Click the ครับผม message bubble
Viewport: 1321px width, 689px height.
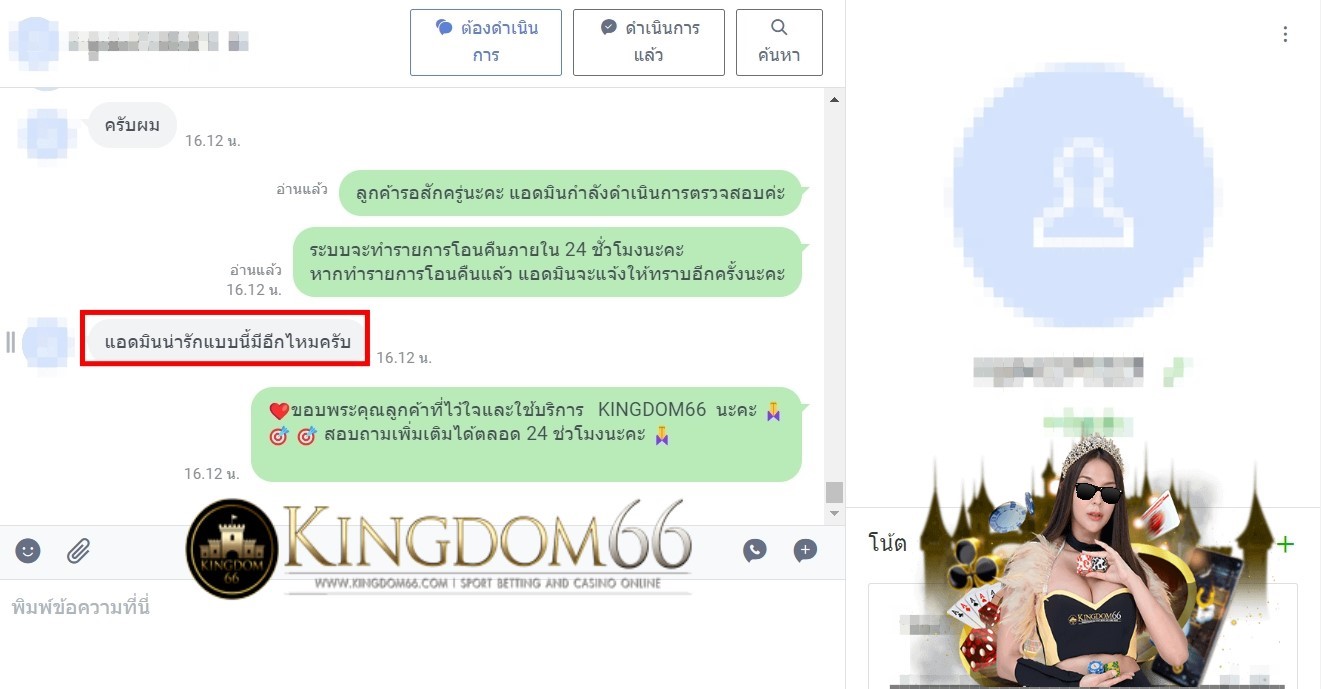(133, 125)
